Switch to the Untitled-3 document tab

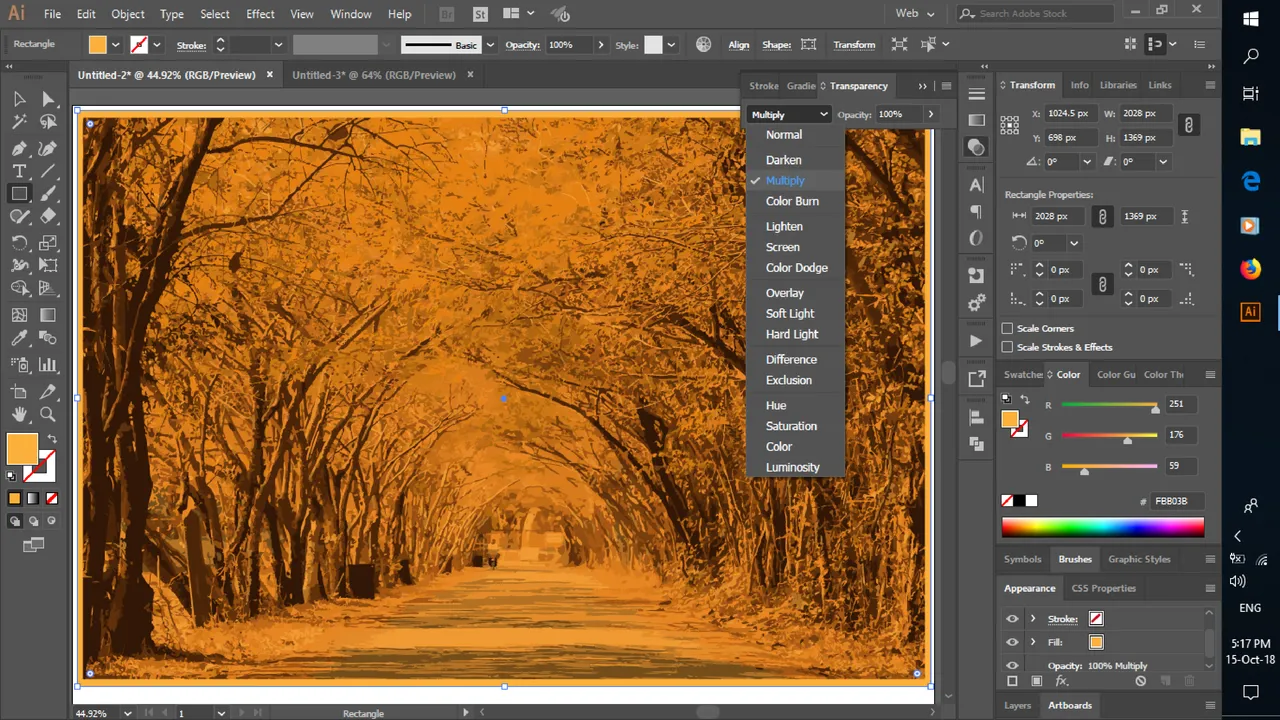click(374, 75)
